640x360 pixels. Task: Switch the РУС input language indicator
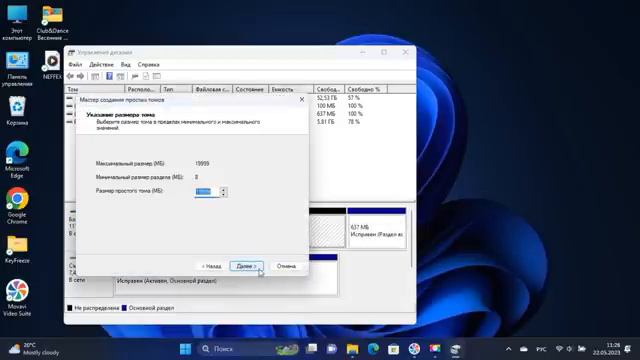point(541,349)
